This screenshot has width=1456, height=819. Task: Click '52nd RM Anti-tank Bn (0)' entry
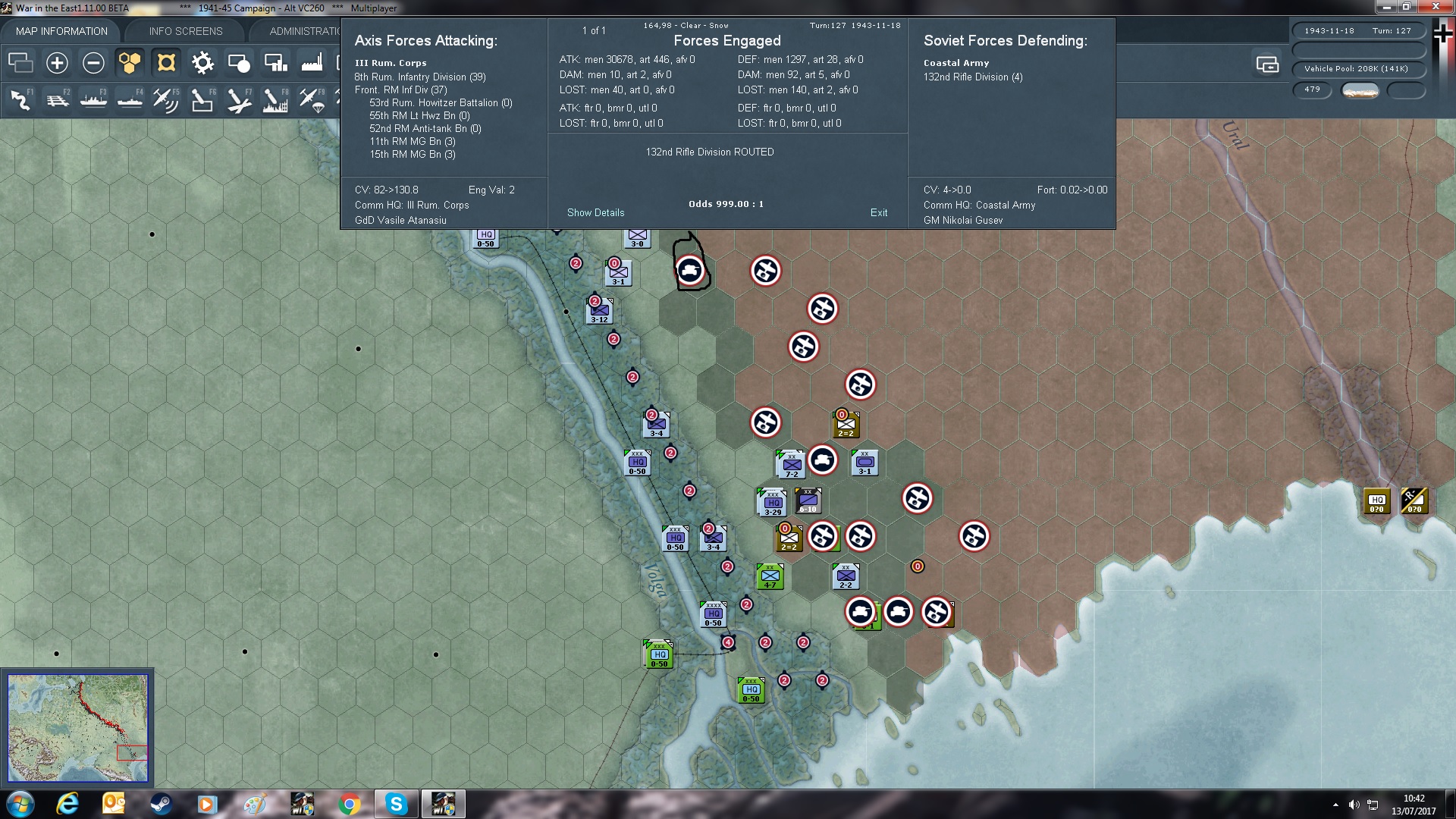pos(425,128)
